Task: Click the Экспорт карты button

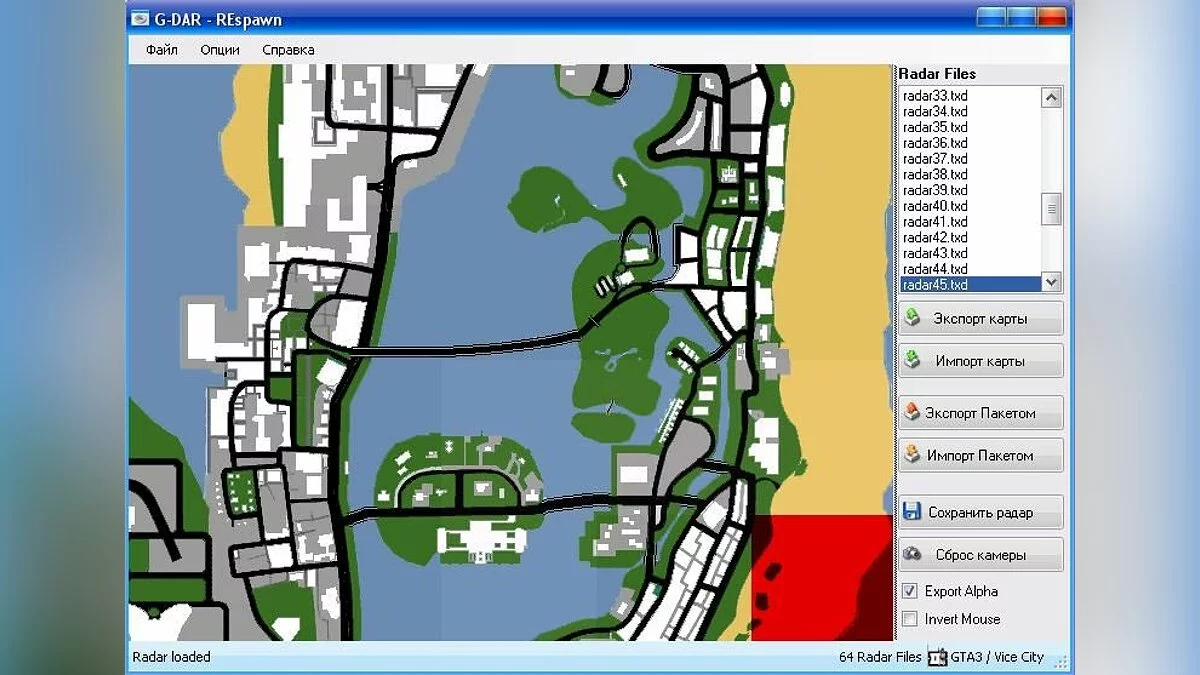Action: pos(981,319)
